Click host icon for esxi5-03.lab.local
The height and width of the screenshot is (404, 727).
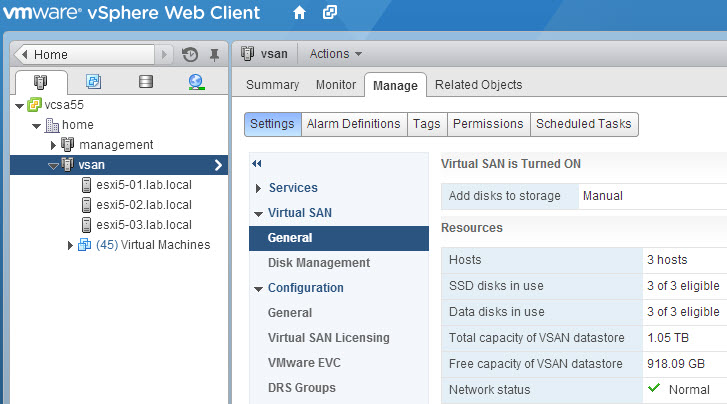(x=86, y=224)
